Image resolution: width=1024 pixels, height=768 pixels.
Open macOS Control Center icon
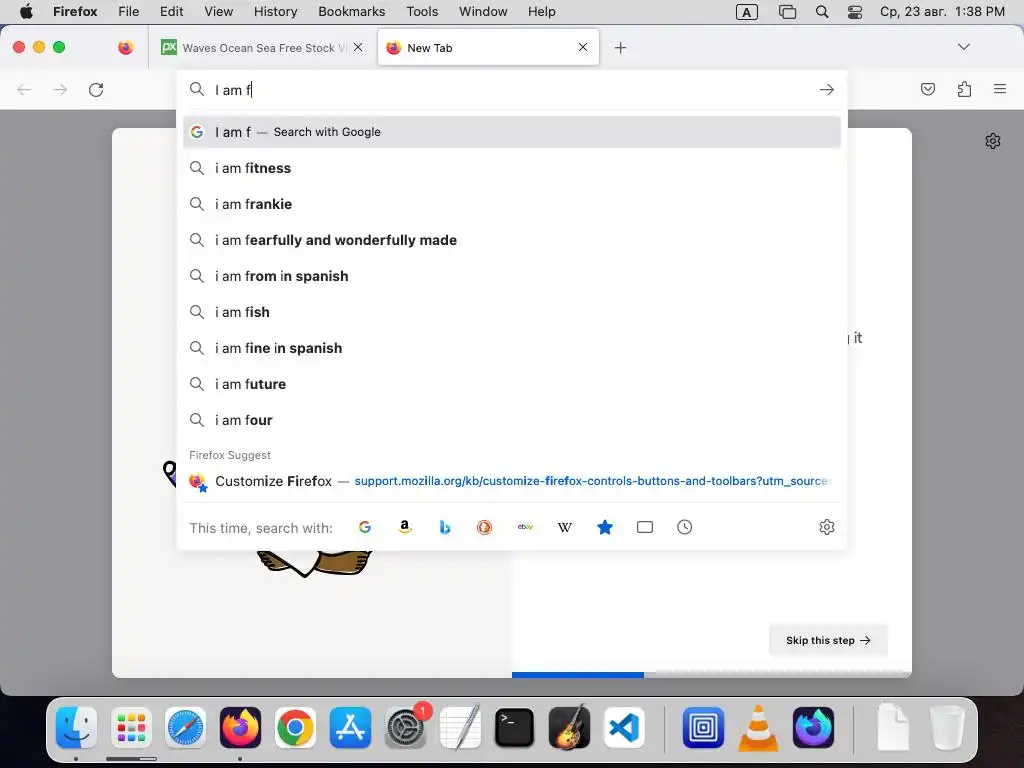[855, 12]
